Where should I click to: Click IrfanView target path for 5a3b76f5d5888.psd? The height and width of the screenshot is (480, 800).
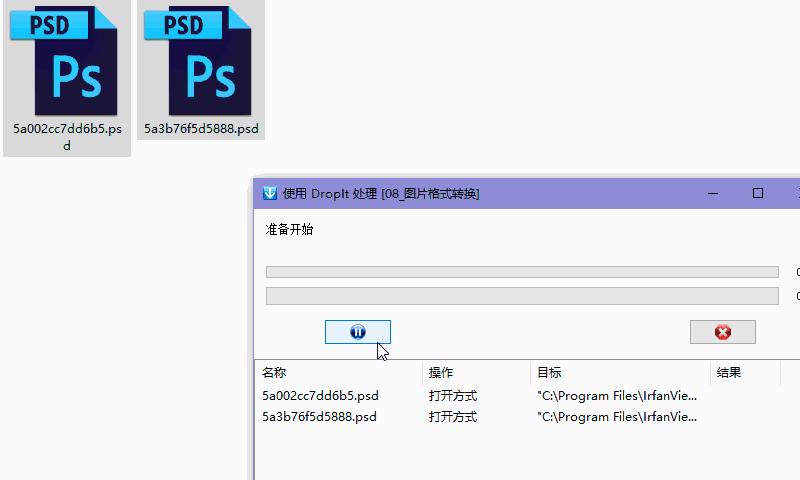coord(617,417)
